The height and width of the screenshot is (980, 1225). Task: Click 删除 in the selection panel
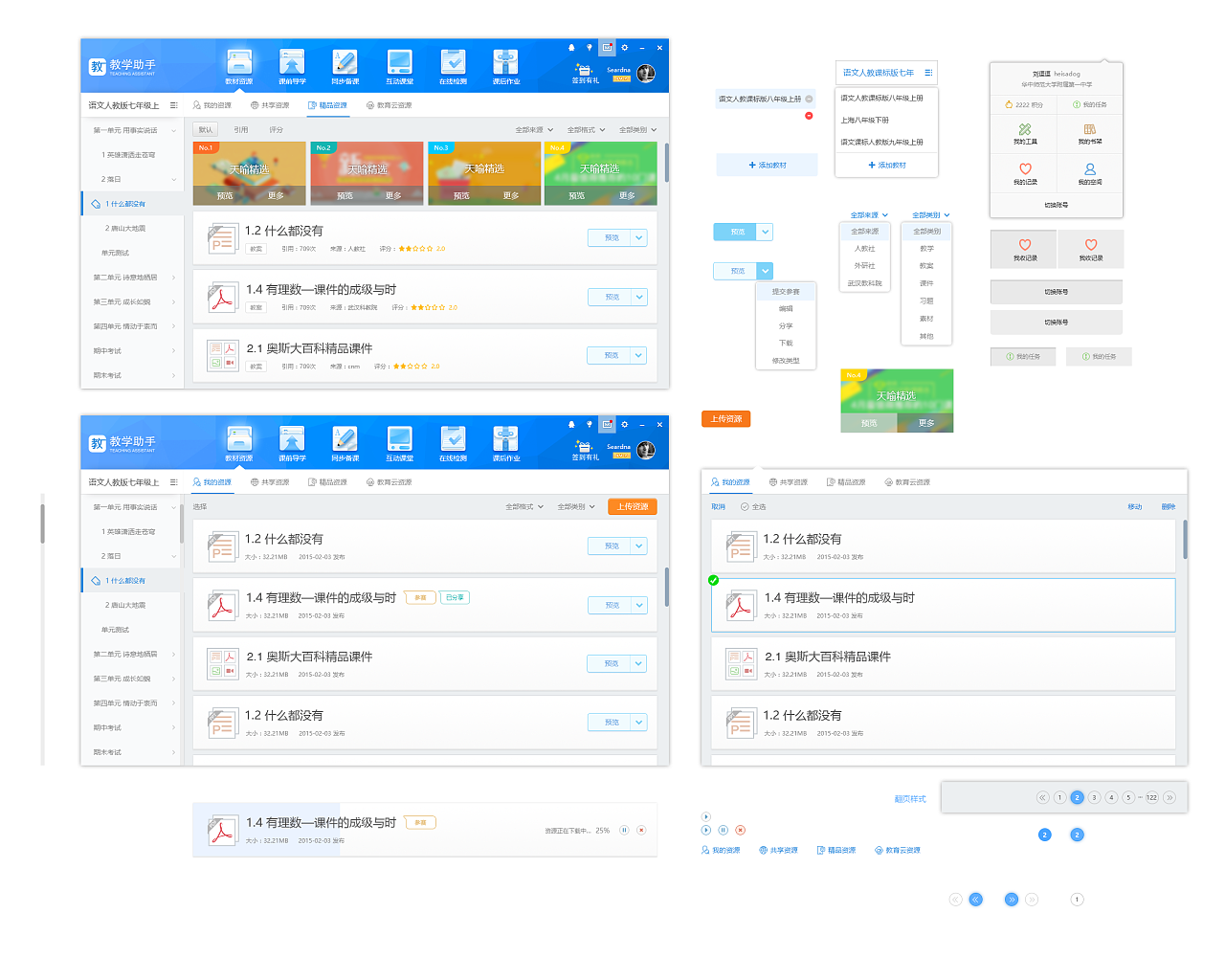pyautogui.click(x=1169, y=506)
